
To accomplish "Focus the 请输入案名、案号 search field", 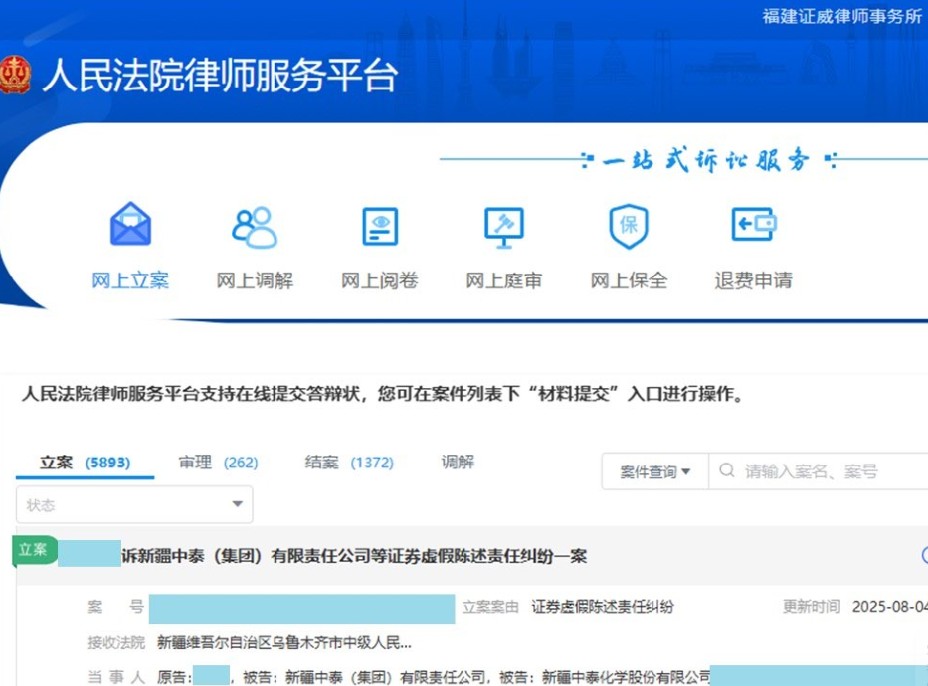I will pyautogui.click(x=819, y=472).
